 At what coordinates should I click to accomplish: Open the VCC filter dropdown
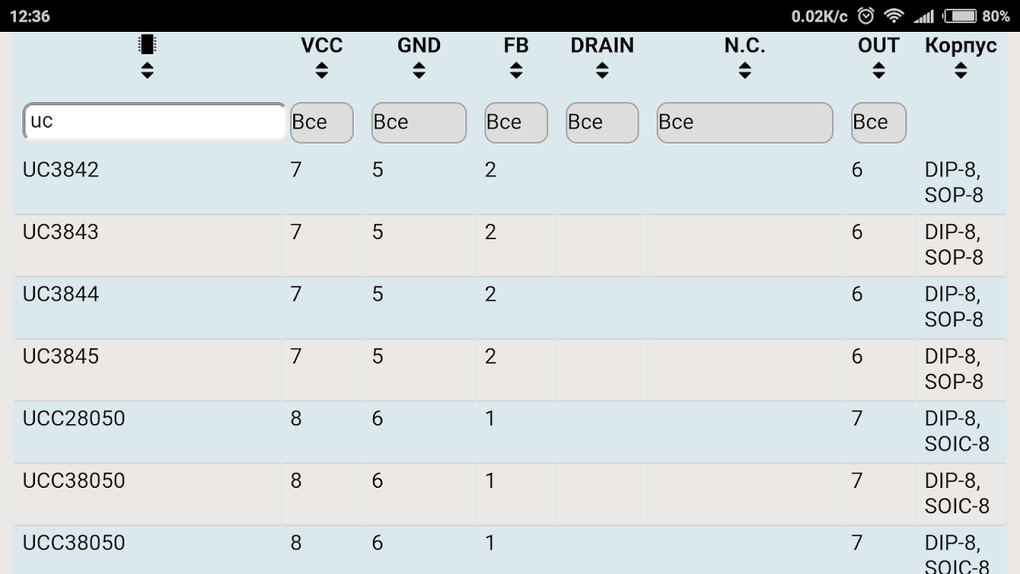[x=321, y=122]
